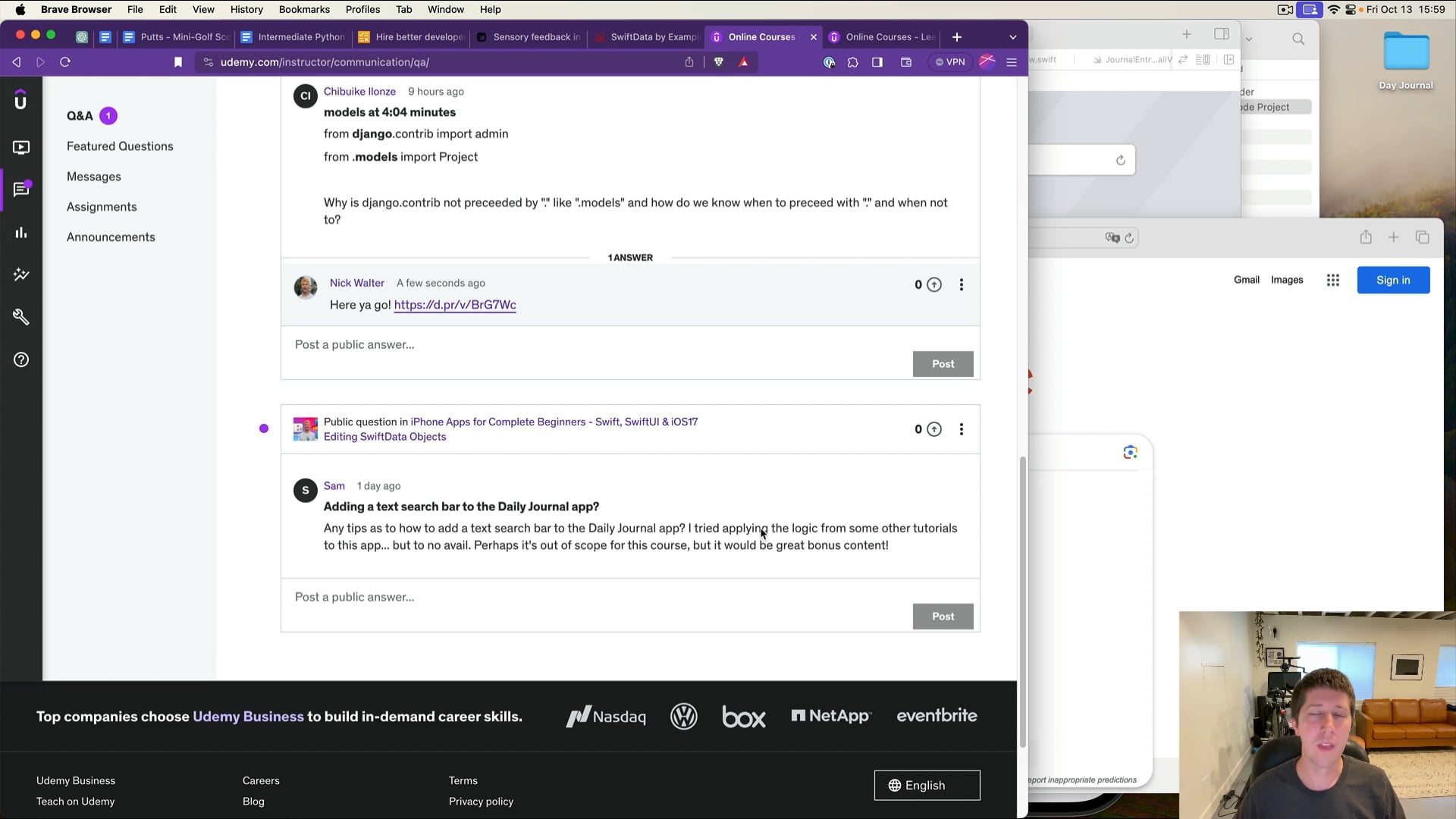
Task: Click Sign in on Google page
Action: point(1393,280)
